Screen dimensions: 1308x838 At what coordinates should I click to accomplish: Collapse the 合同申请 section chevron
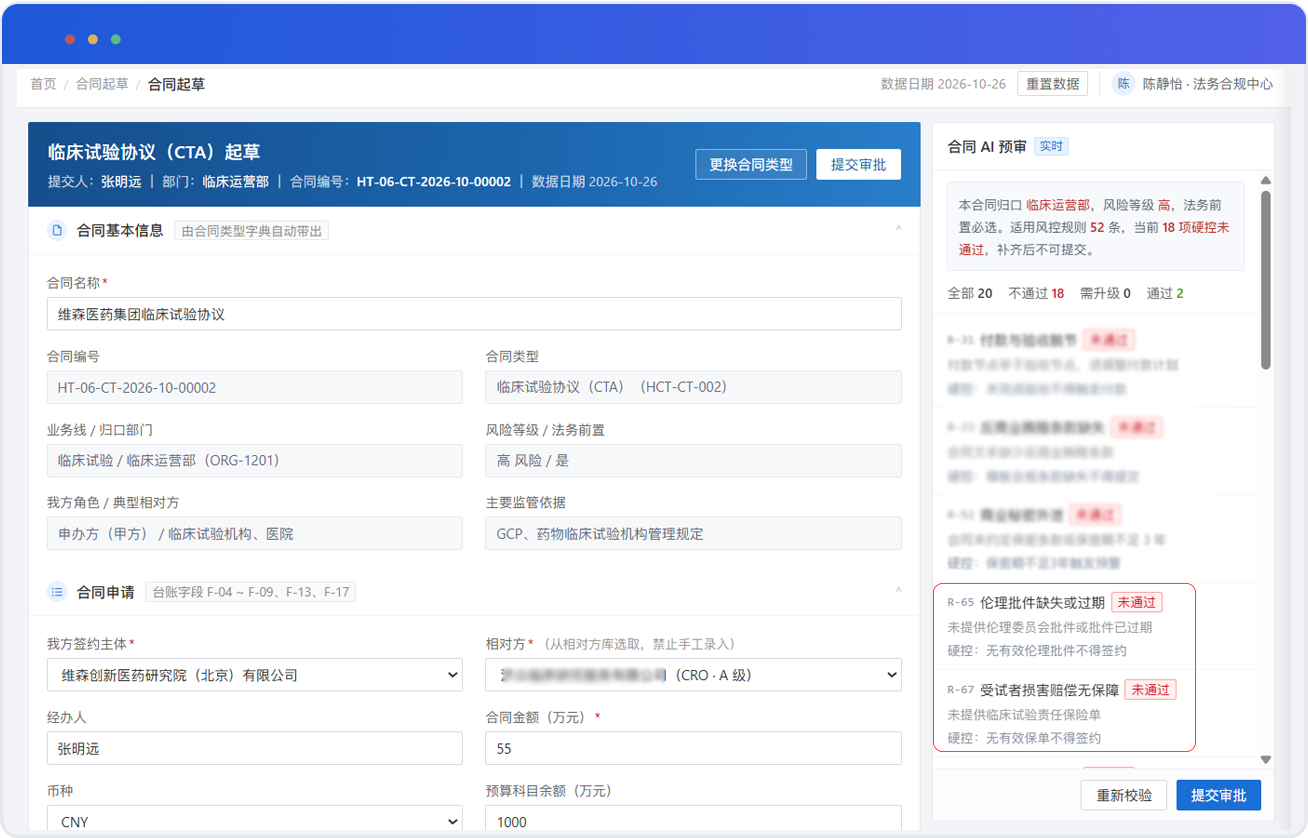tap(898, 591)
